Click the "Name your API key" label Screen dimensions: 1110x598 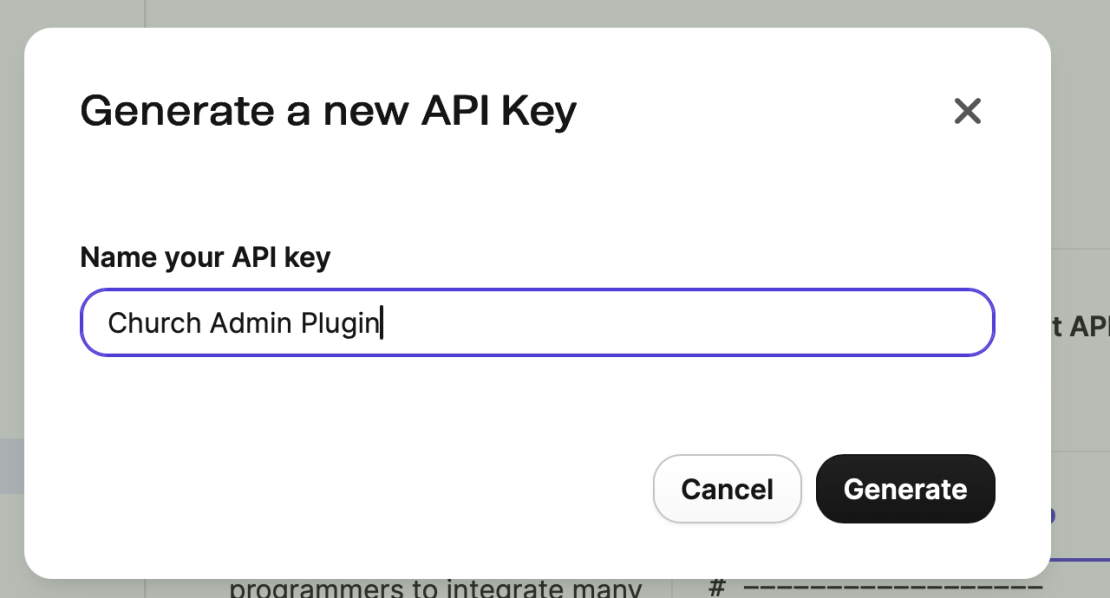(x=205, y=257)
